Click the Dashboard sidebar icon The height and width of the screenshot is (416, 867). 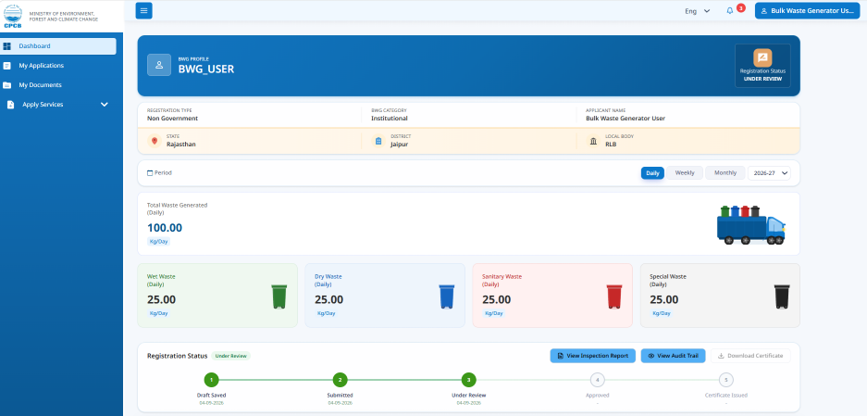7,46
